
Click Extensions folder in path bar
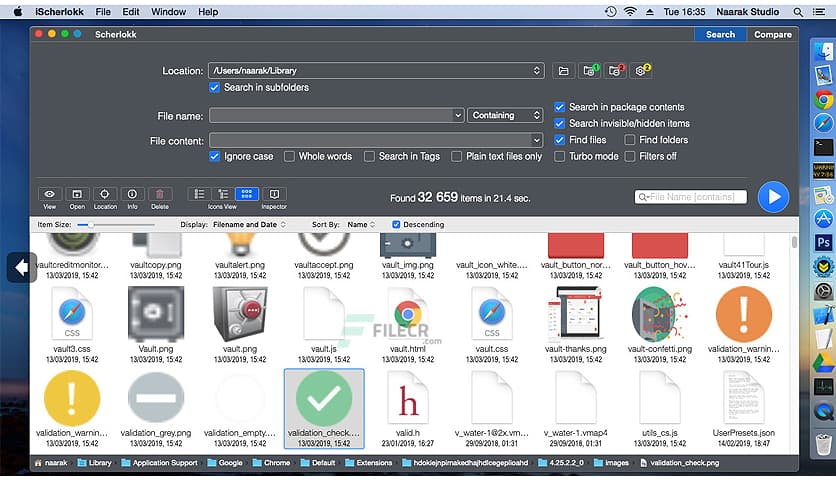(x=368, y=463)
